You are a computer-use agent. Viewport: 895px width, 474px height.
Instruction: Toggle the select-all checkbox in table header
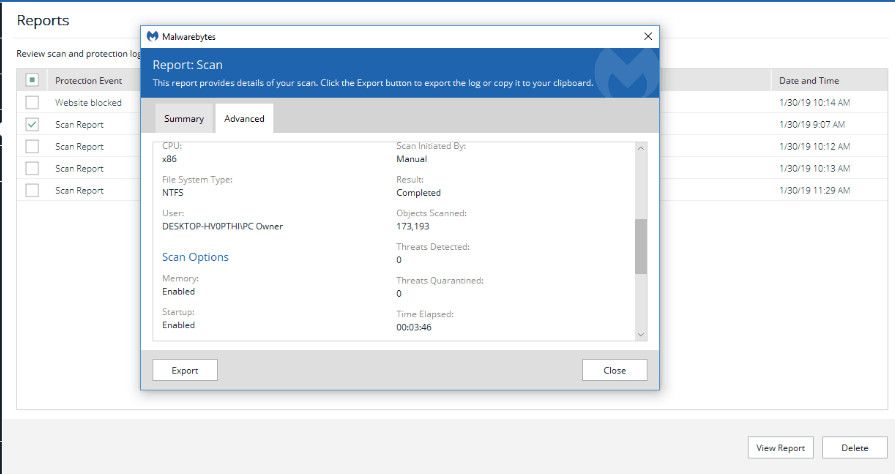[x=32, y=80]
